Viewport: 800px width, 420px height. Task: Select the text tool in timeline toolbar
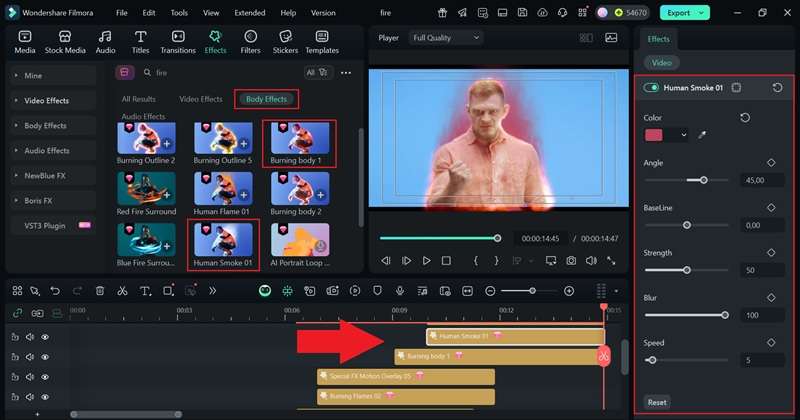[x=145, y=291]
